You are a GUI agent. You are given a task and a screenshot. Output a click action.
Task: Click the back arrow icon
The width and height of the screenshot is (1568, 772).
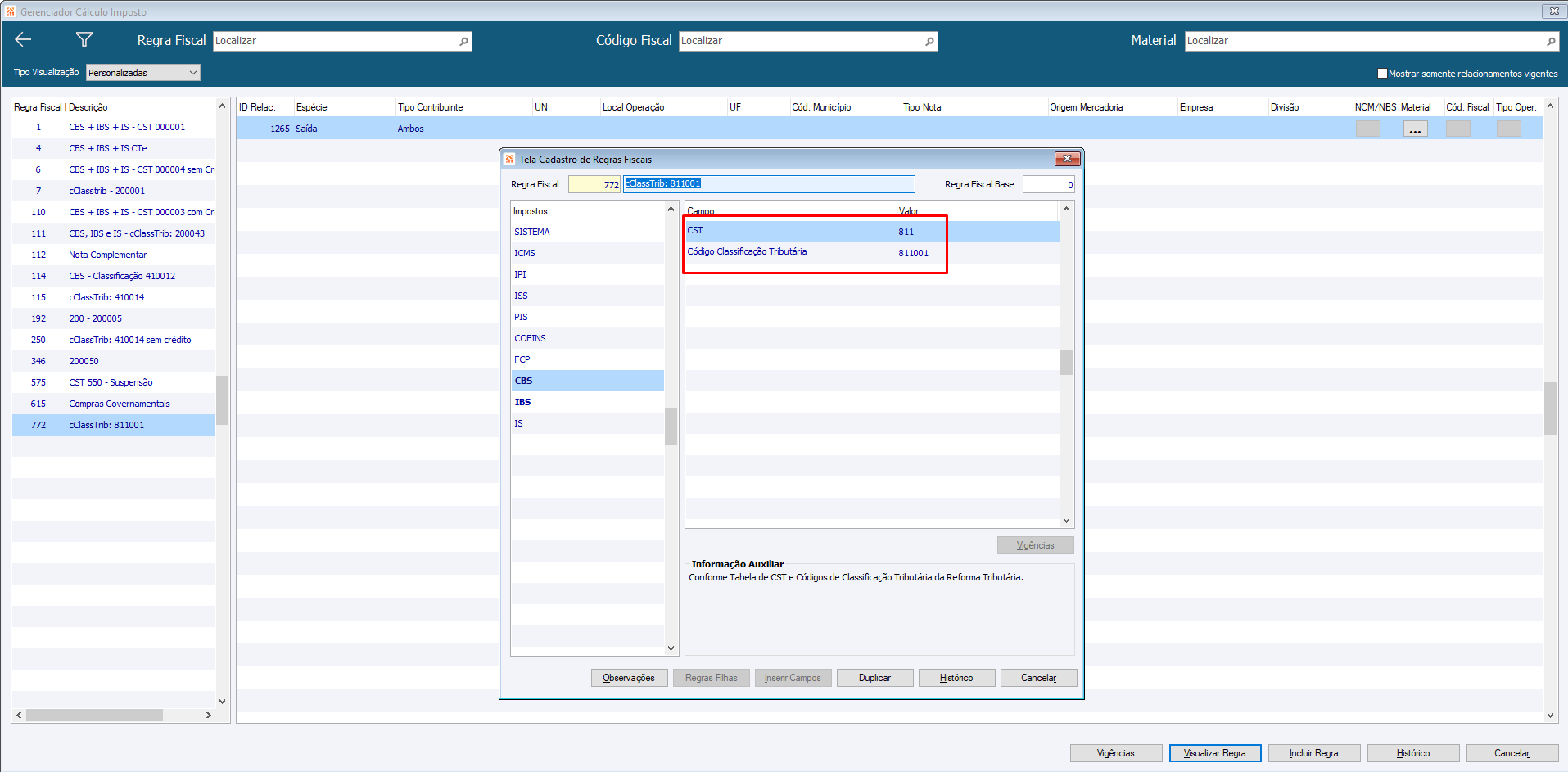23,39
